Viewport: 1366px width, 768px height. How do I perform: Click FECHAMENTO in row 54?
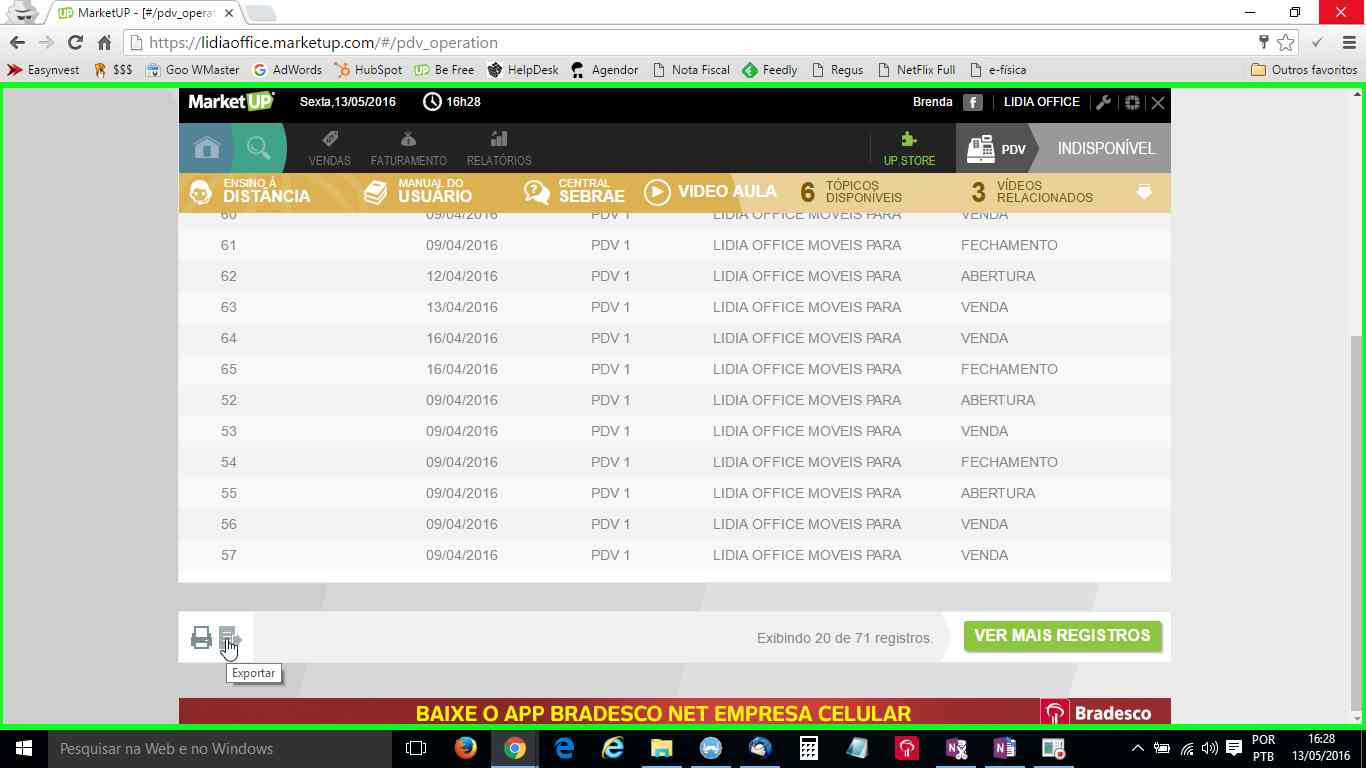[1009, 462]
